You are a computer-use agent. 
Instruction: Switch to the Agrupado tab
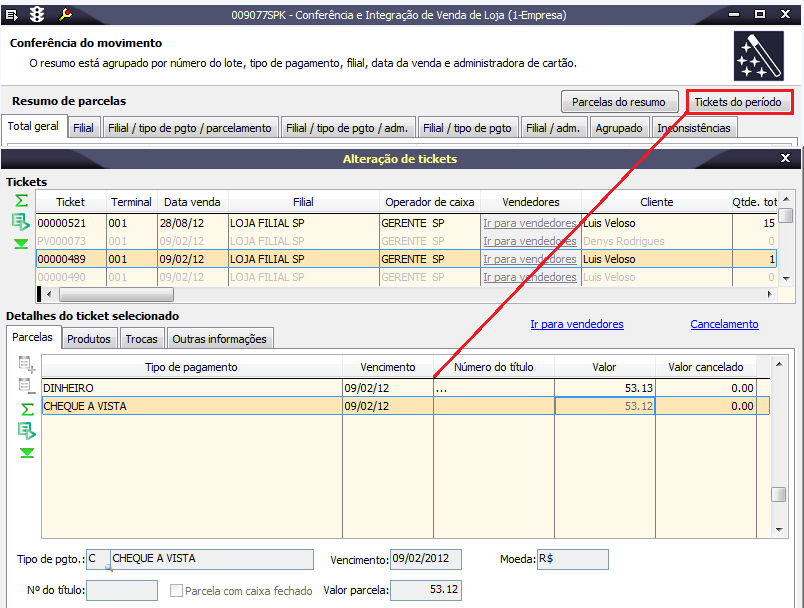tap(619, 128)
